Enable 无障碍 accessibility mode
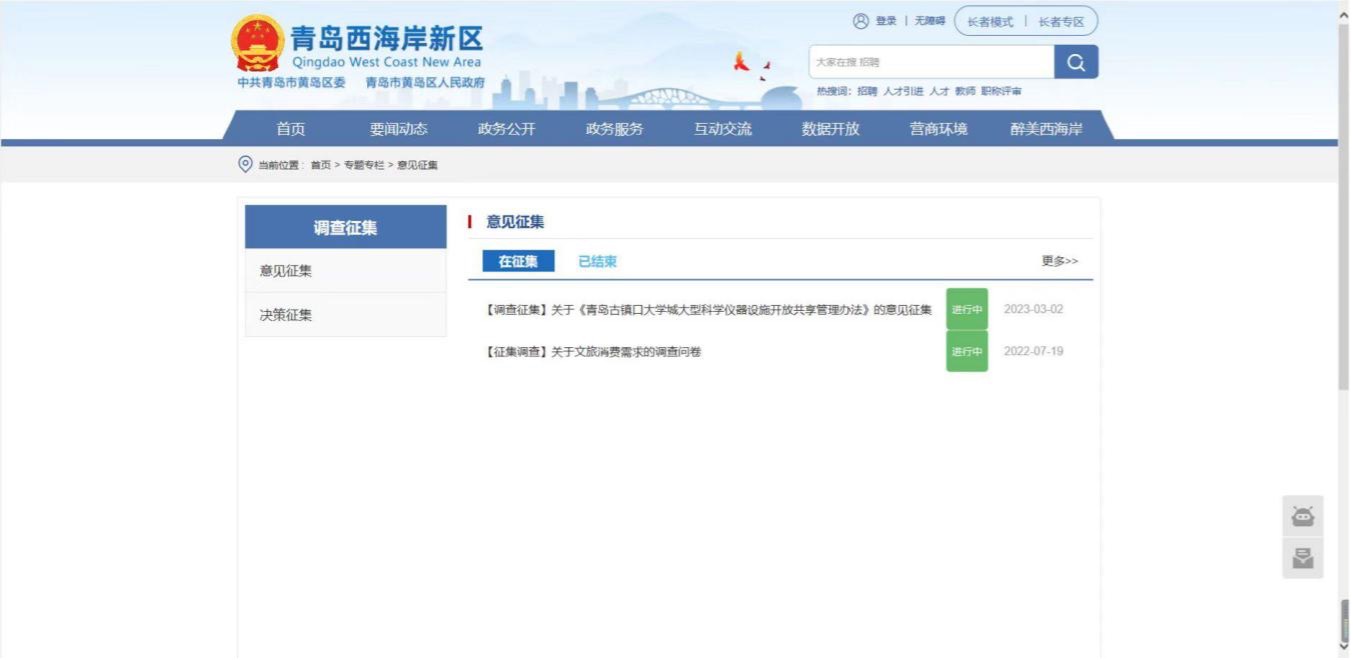This screenshot has height=660, width=1353. click(x=929, y=21)
